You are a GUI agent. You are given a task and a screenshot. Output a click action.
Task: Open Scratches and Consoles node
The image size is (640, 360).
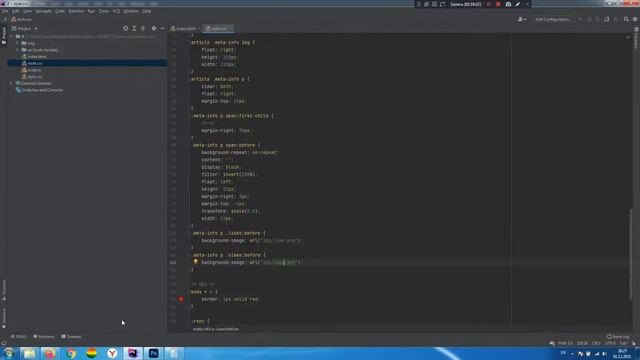(x=40, y=90)
